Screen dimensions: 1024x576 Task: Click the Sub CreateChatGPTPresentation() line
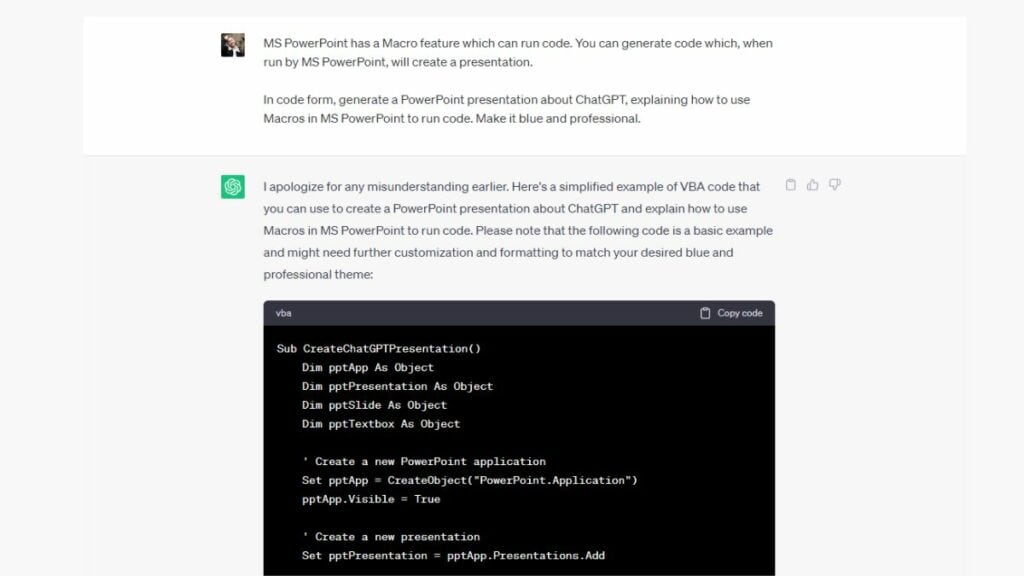[x=379, y=349]
